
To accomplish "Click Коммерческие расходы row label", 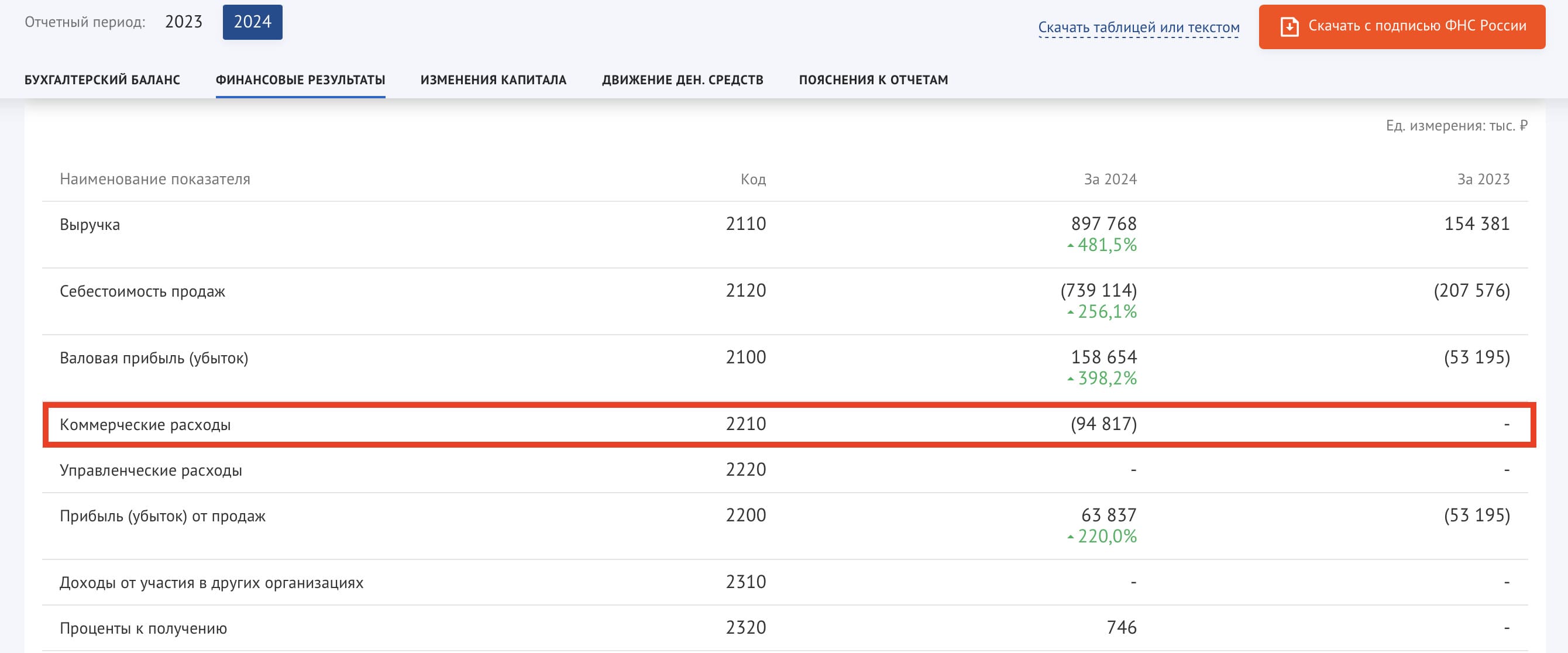I will click(145, 425).
